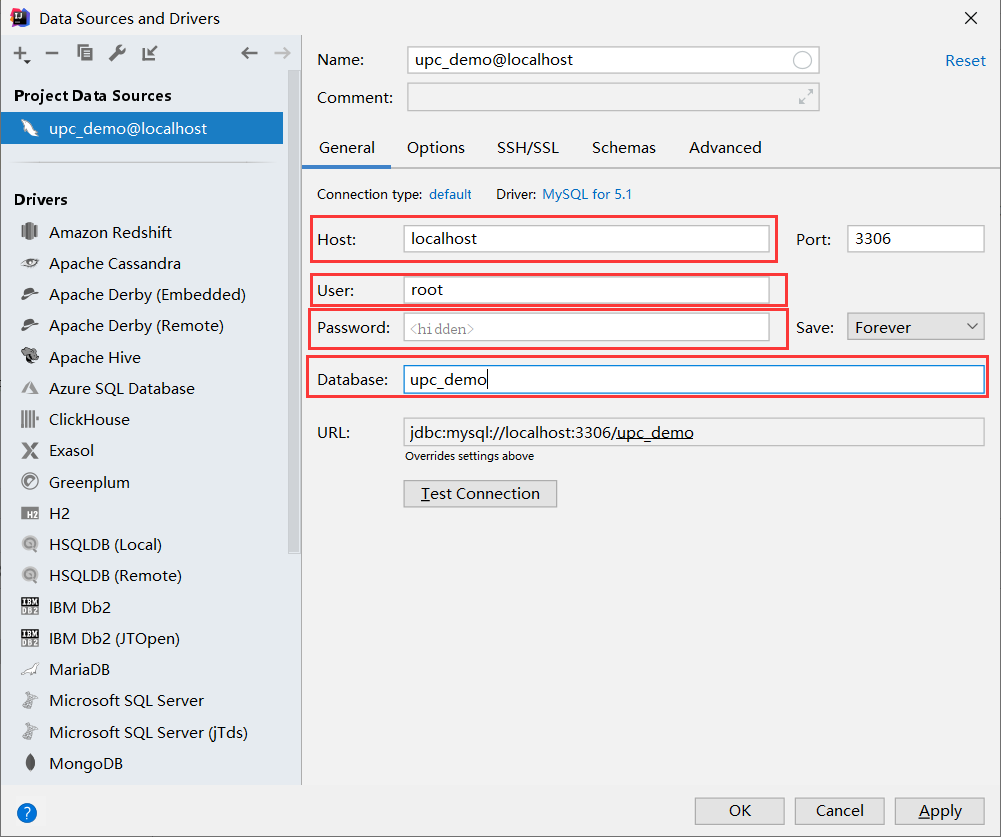Screen dimensions: 1002x838
Task: Click the left panel scrollbar
Action: 293,312
